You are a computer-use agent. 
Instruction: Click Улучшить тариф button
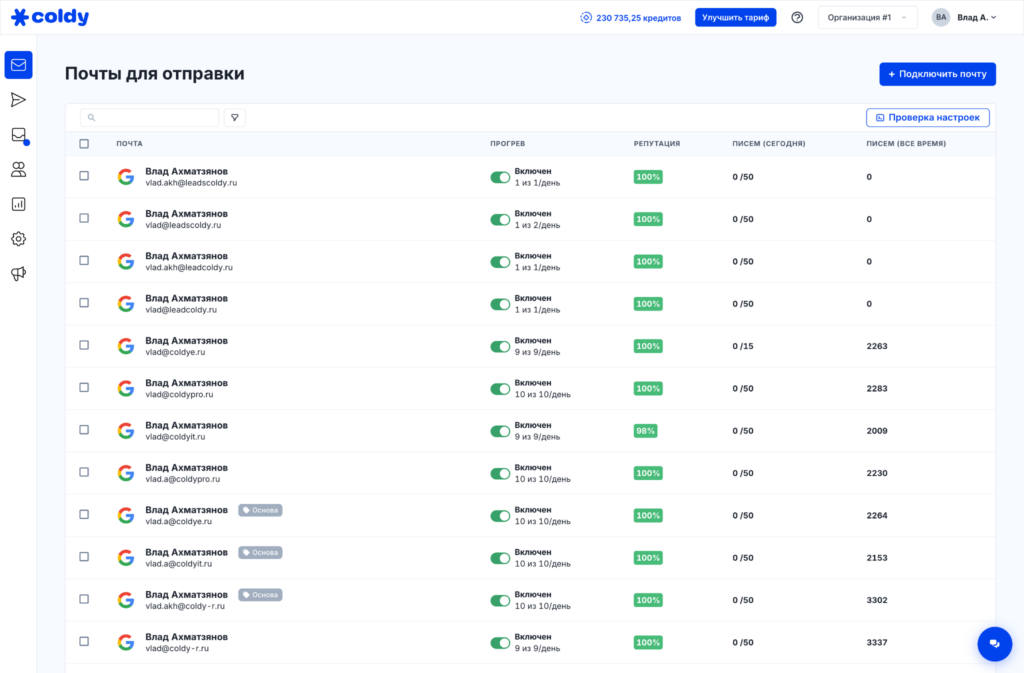[x=735, y=18]
